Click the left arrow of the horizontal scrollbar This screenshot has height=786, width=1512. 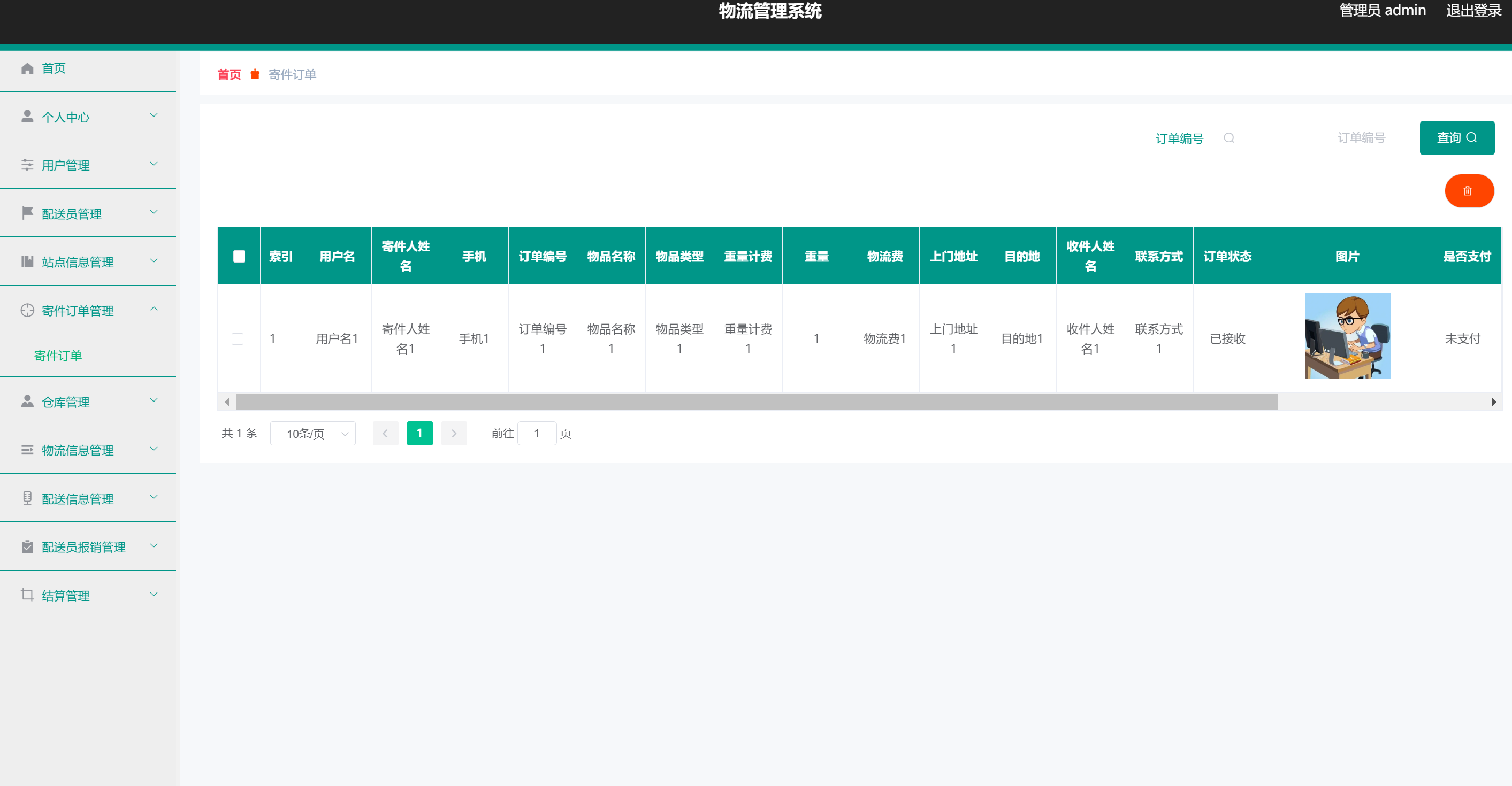[227, 402]
